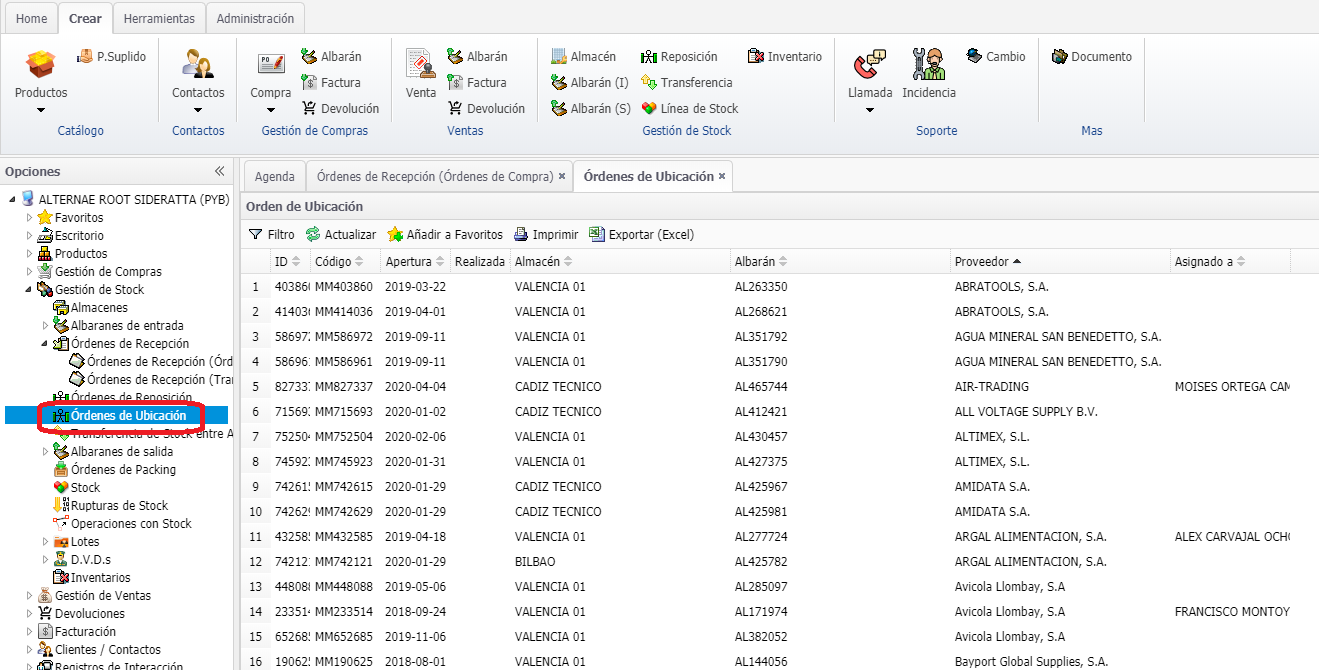Collapse the Opciones side panel

coord(219,171)
